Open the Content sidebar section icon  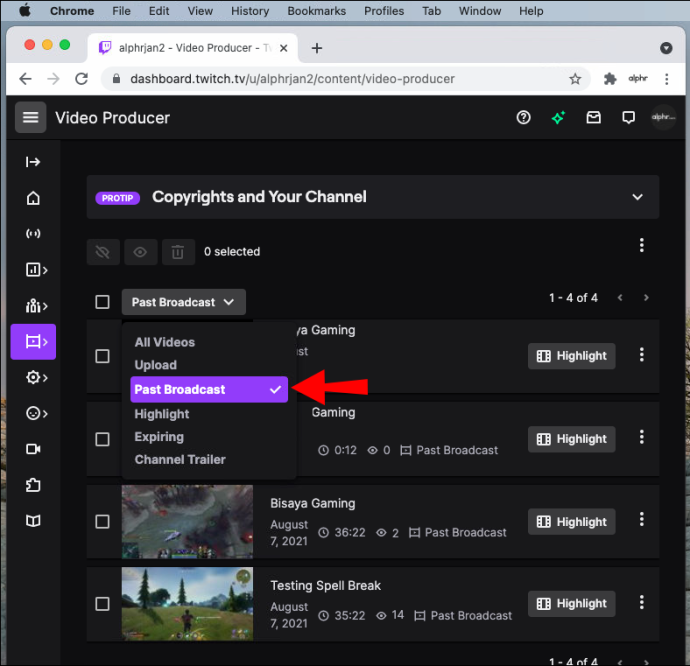coord(33,342)
